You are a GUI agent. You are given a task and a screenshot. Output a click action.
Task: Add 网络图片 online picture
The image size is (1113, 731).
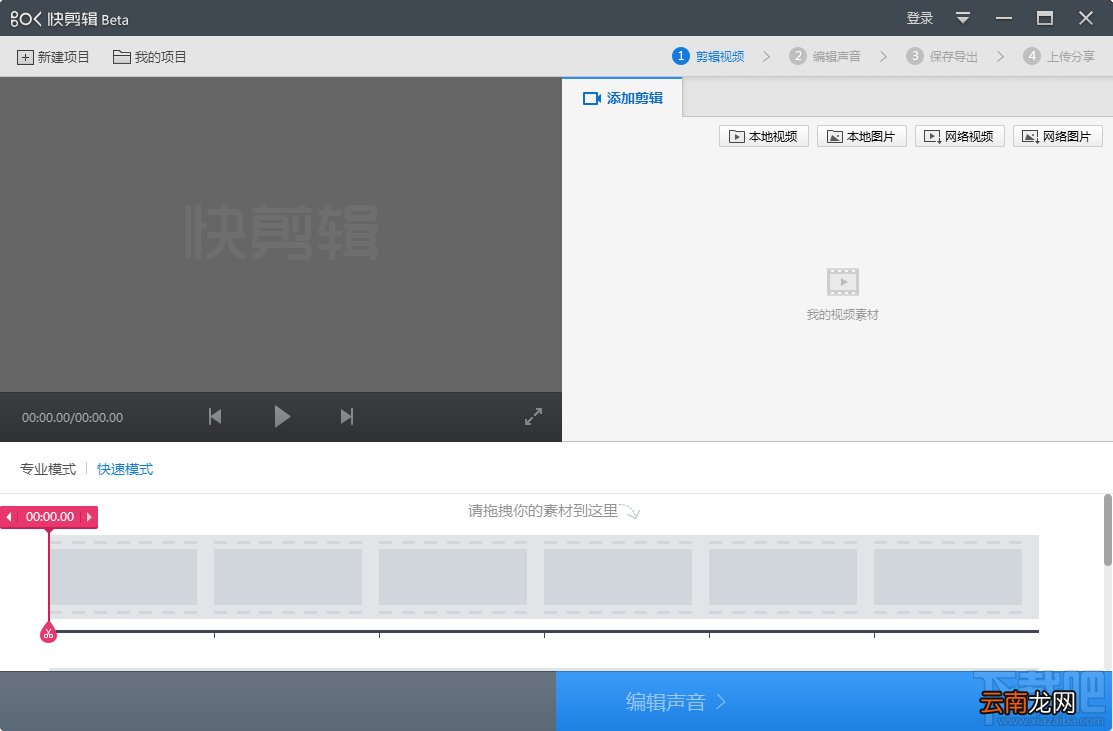tap(1058, 136)
